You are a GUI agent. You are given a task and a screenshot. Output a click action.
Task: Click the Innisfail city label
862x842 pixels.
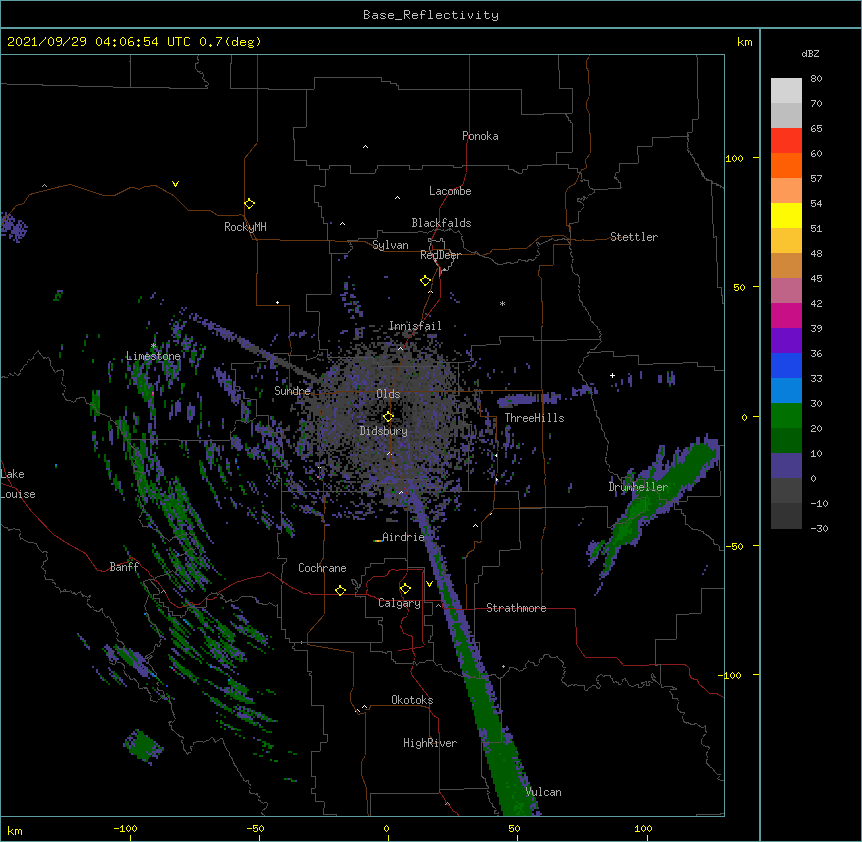pos(415,326)
